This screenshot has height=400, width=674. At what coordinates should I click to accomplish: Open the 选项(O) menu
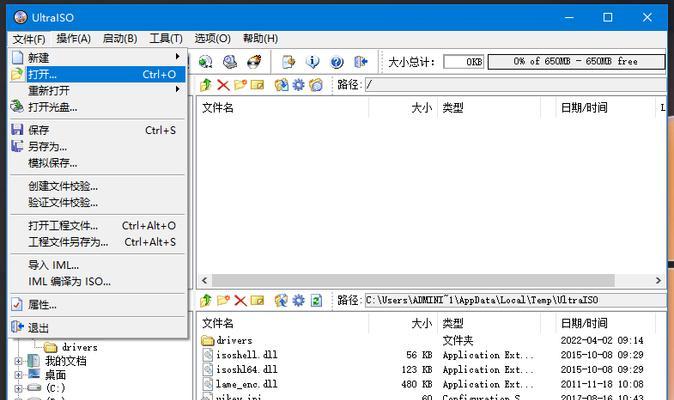click(x=212, y=39)
